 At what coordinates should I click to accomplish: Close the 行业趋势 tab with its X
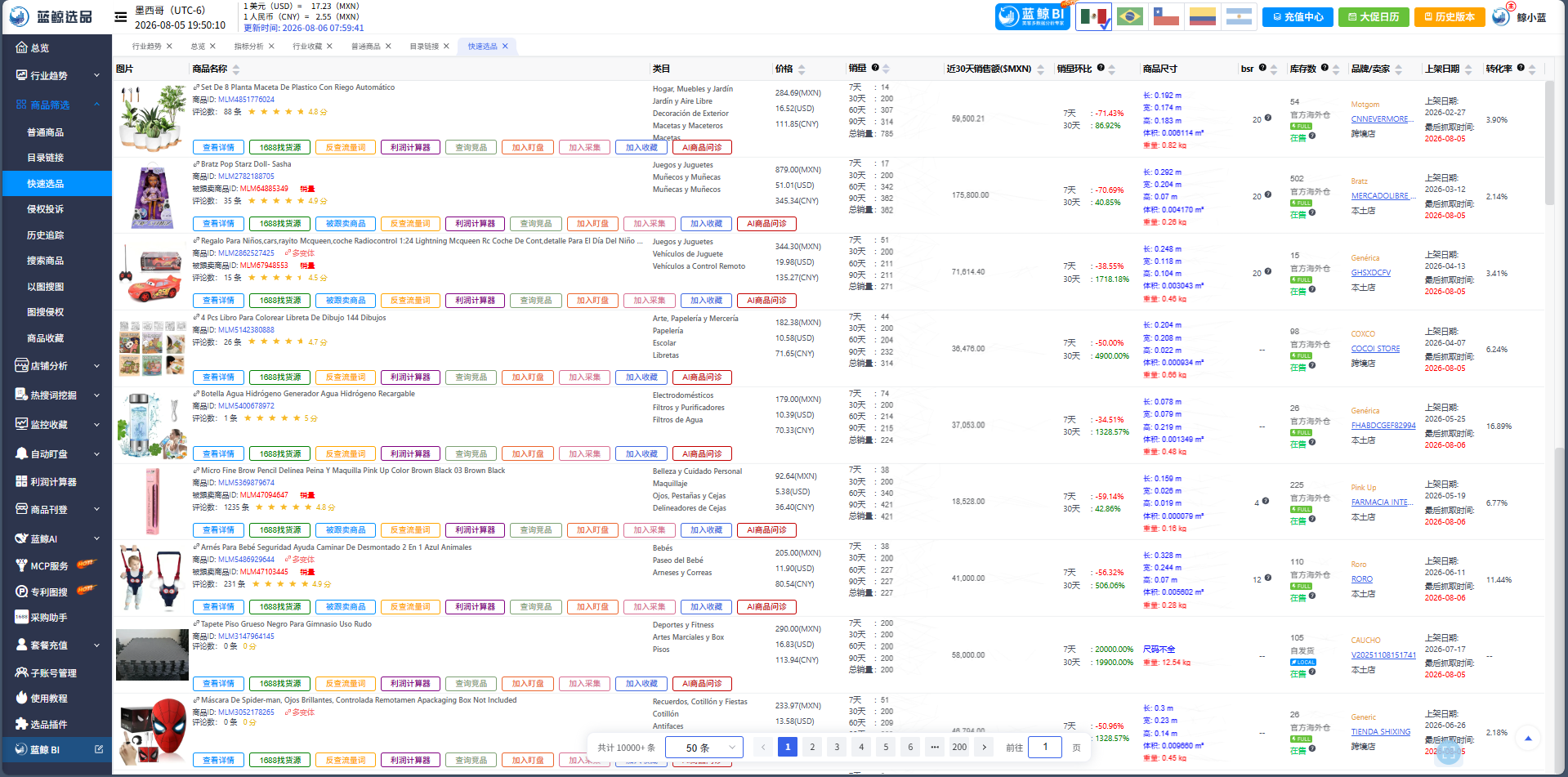point(169,46)
